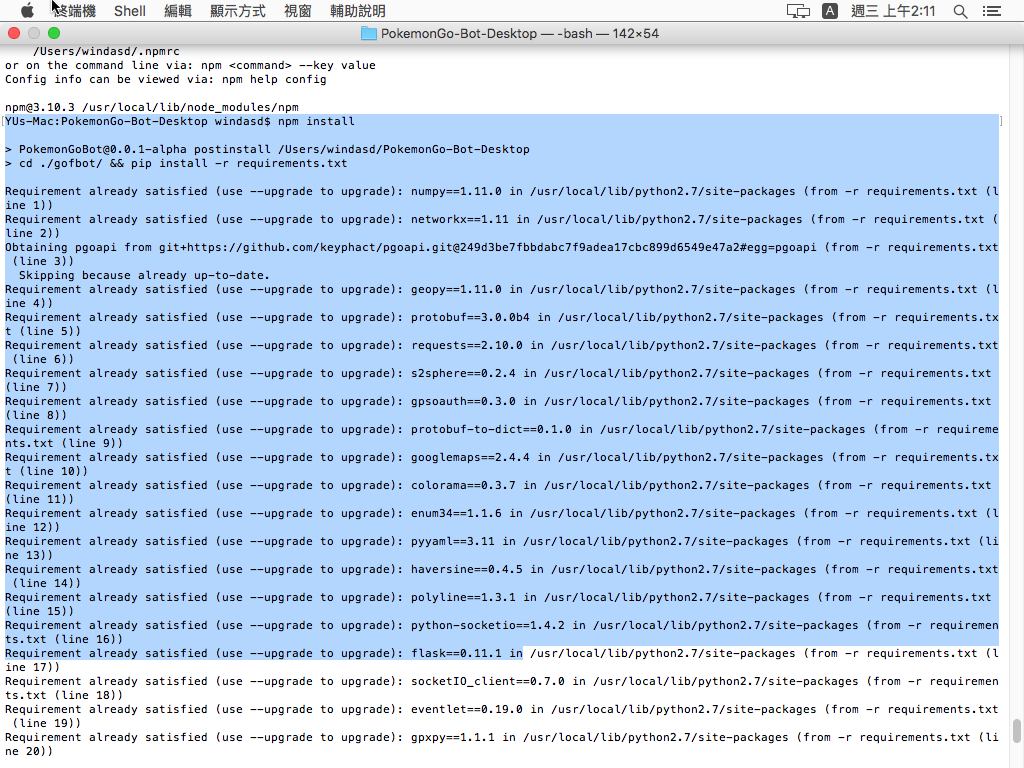This screenshot has width=1024, height=768.
Task: Open the 輔助說明 menu
Action: point(358,10)
